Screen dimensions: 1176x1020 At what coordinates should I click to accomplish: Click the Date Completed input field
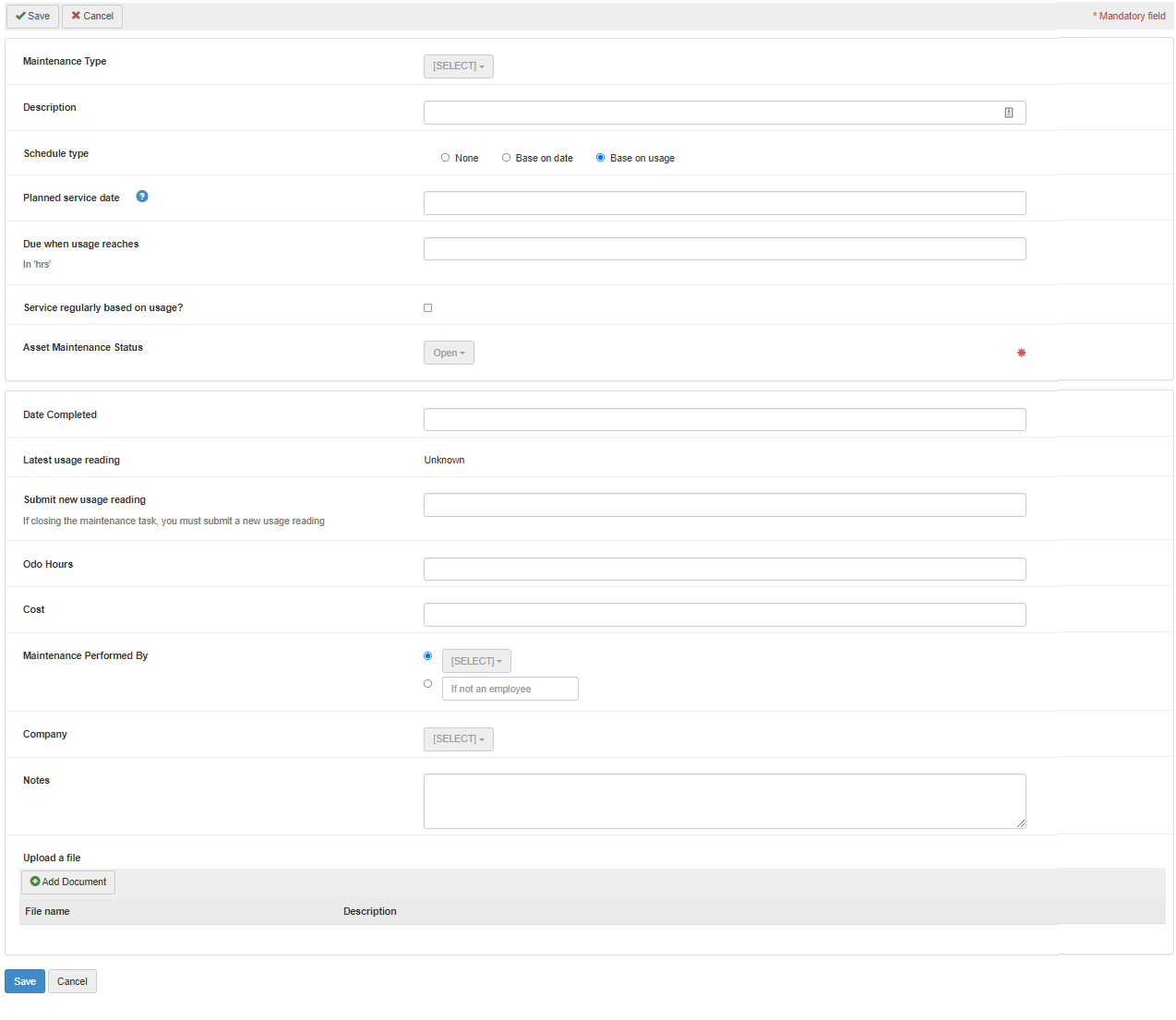point(724,420)
